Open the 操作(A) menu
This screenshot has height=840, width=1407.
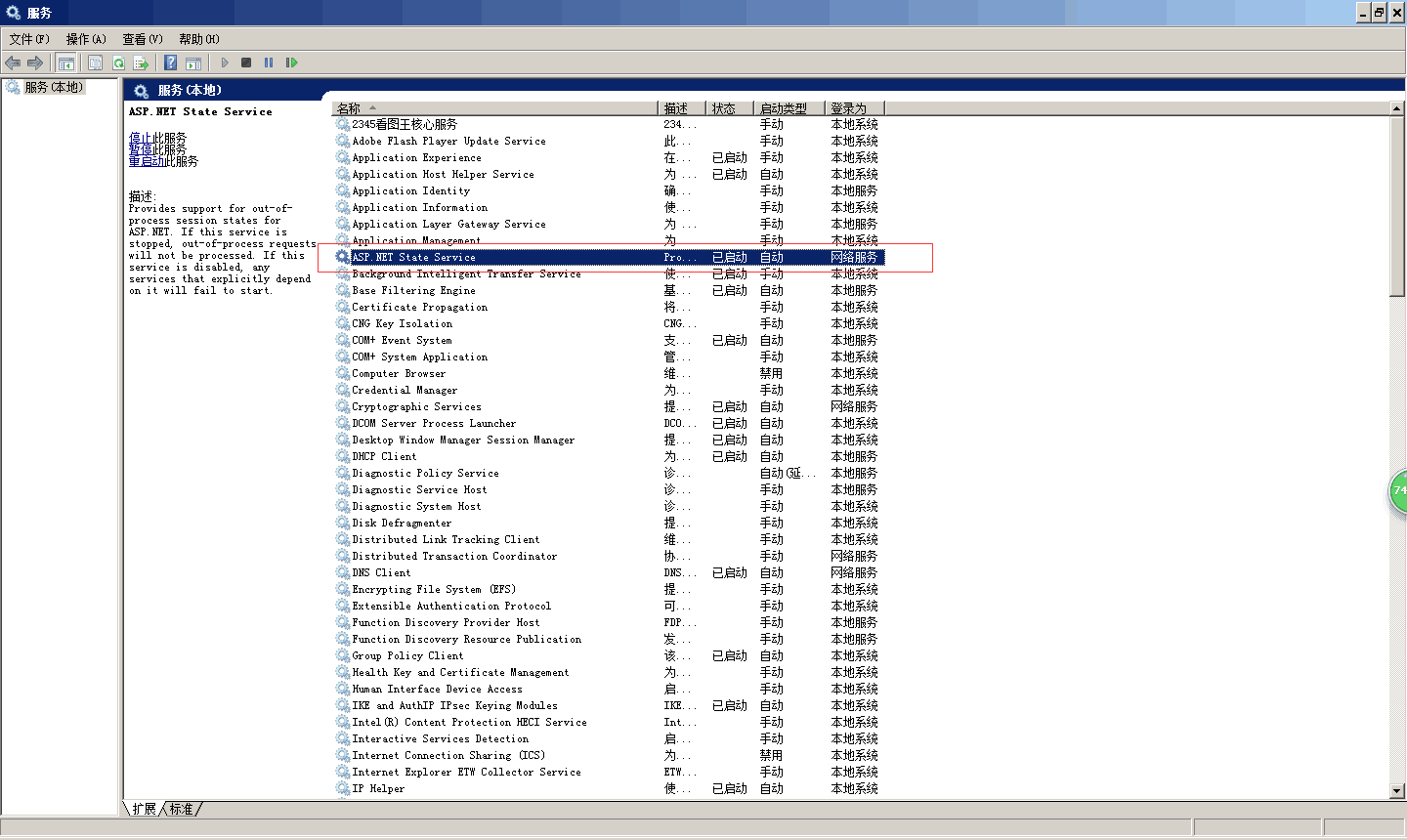[86, 39]
